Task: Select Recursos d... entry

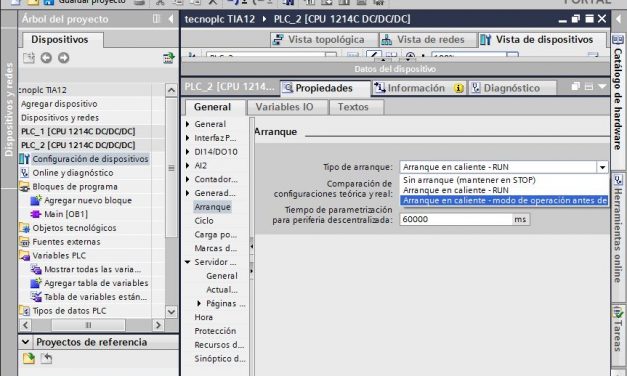Action: (x=219, y=345)
